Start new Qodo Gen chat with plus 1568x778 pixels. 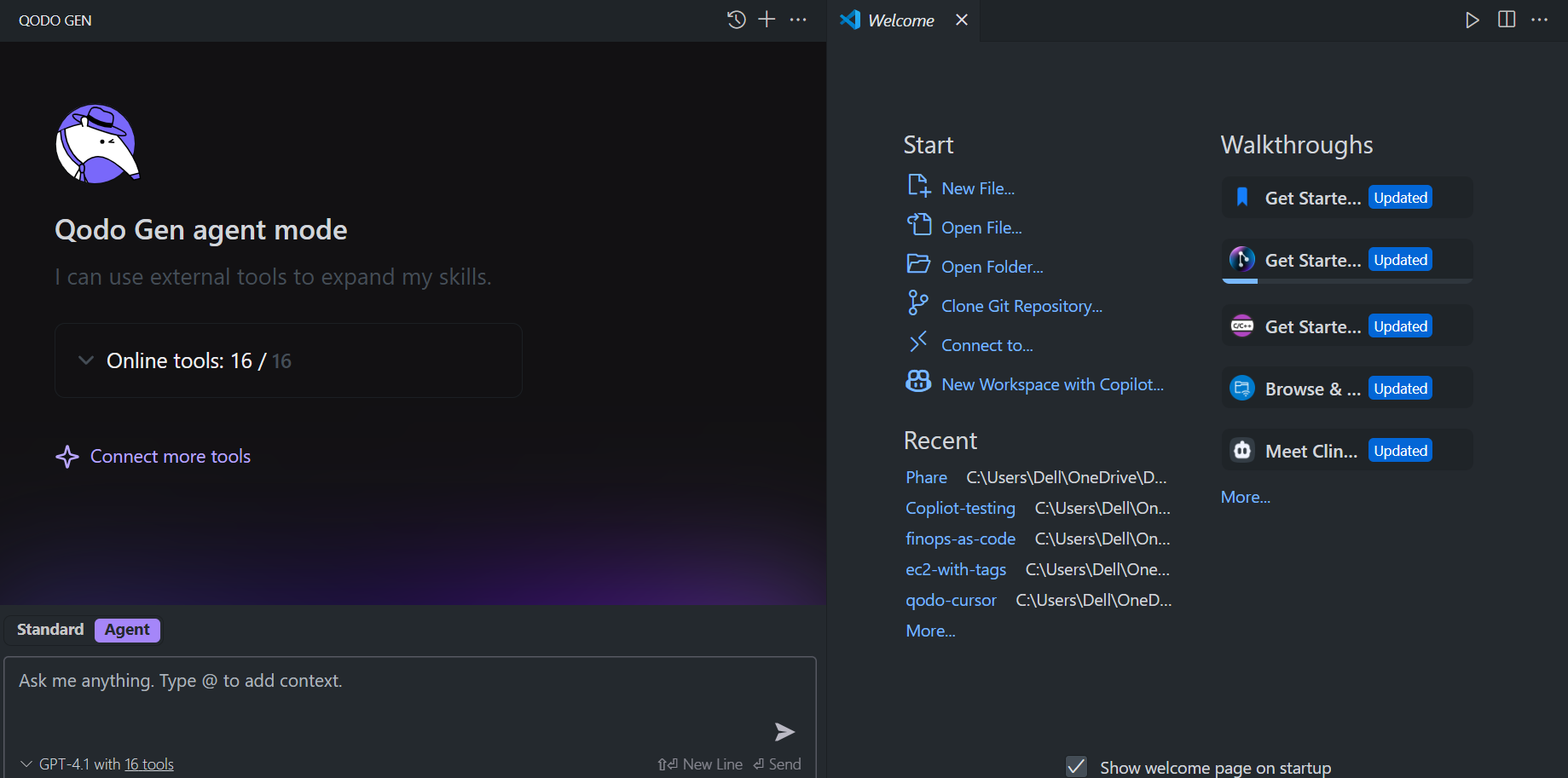point(767,20)
